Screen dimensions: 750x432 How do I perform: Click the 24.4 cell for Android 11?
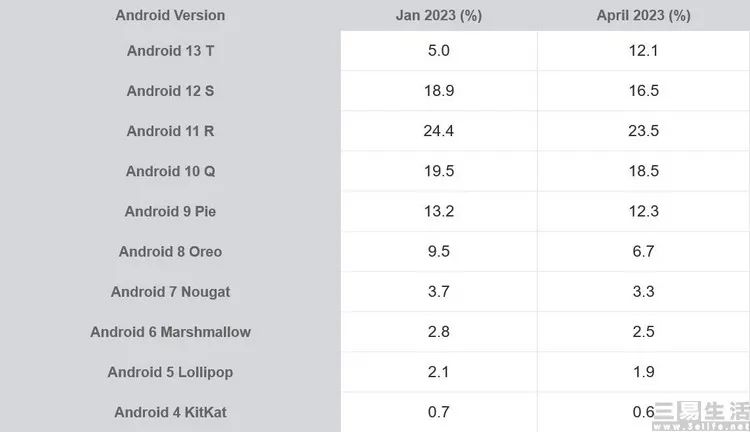click(439, 131)
